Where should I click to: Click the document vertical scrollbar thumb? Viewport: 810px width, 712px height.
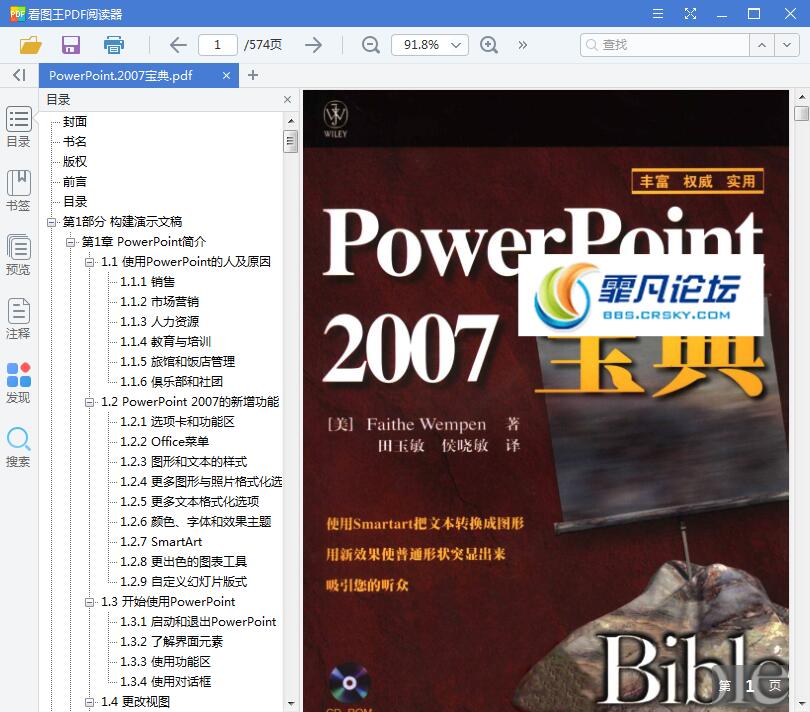point(802,113)
